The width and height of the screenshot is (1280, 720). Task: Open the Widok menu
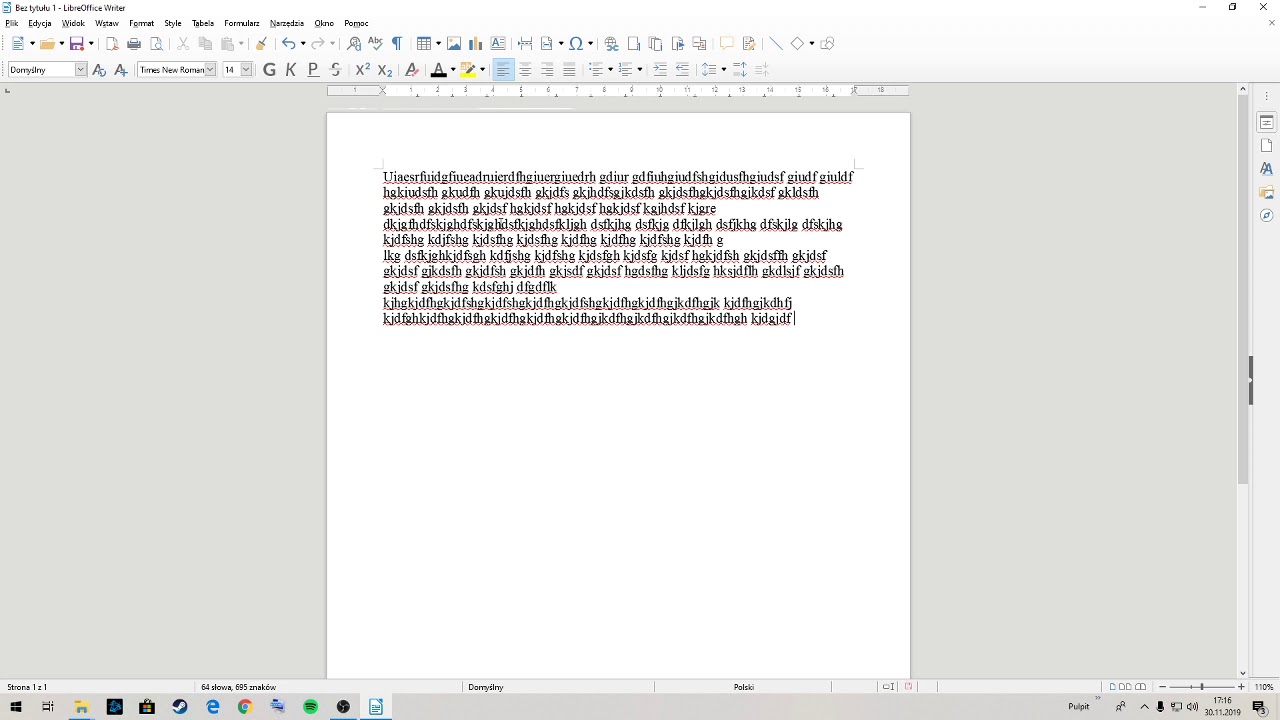click(73, 23)
